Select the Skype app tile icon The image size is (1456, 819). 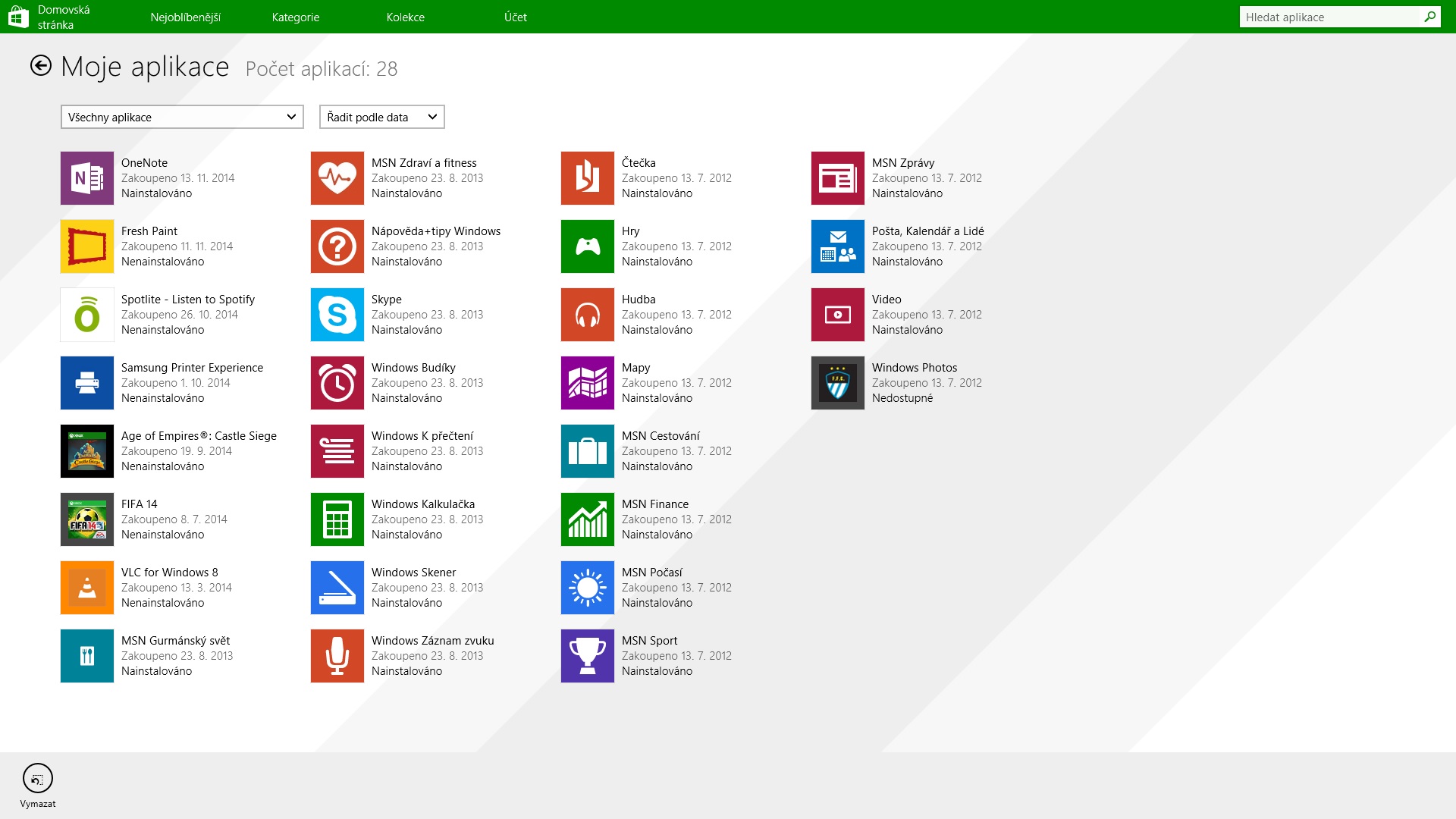click(337, 315)
